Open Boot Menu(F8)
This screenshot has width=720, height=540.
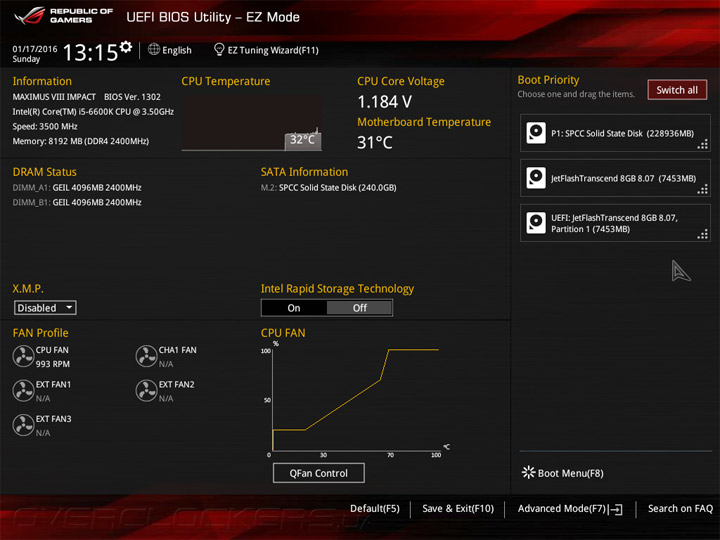click(x=562, y=473)
